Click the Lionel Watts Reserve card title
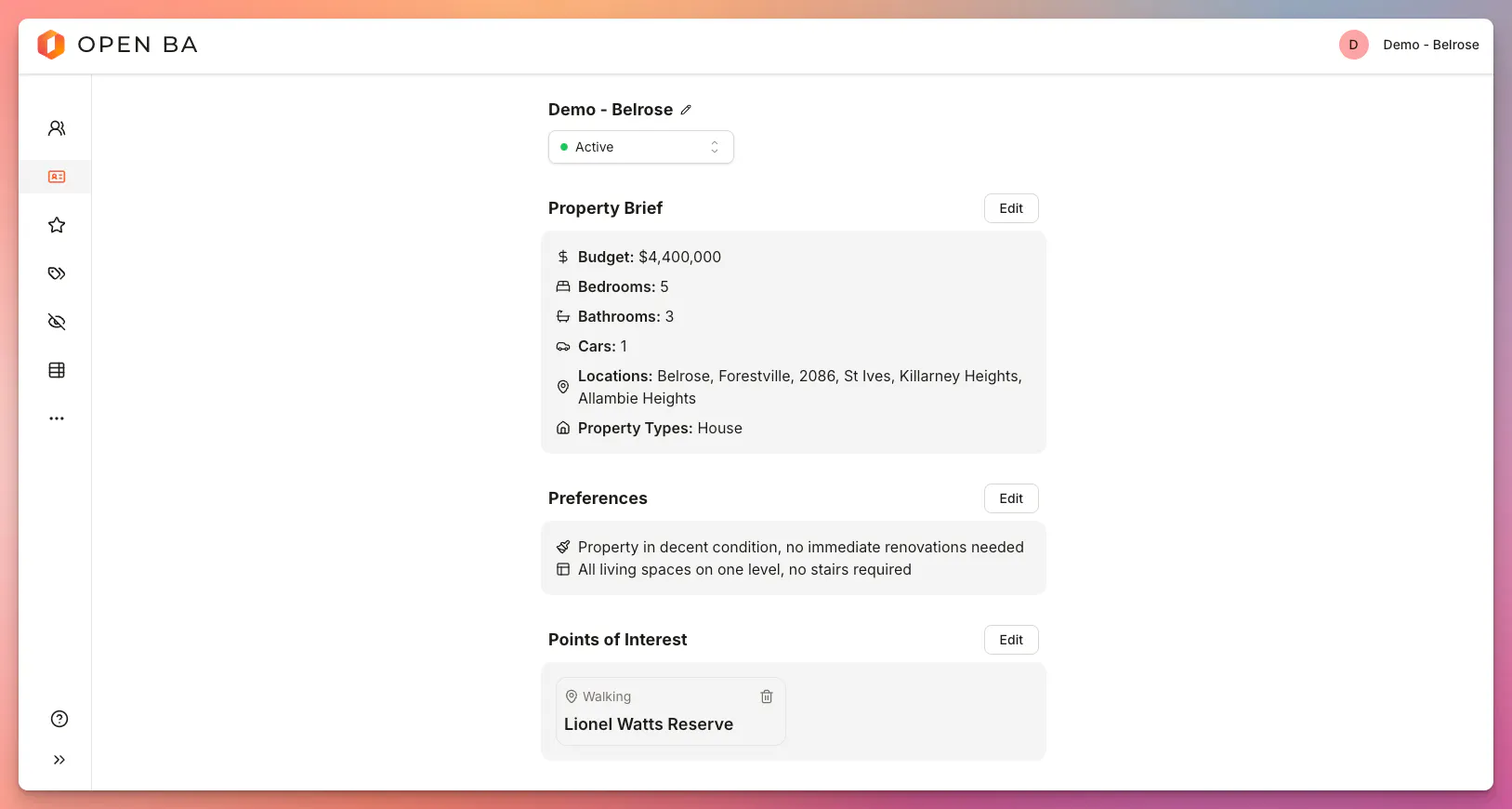This screenshot has height=809, width=1512. tap(649, 724)
